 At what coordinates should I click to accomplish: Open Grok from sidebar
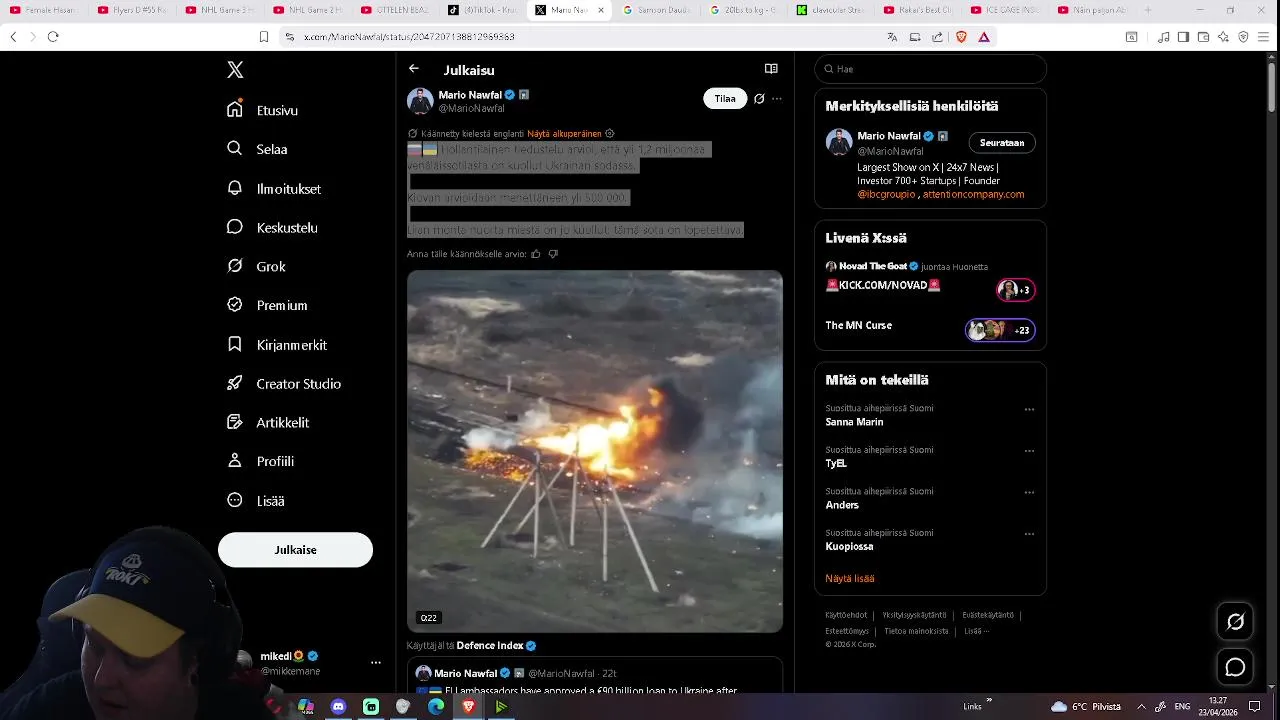click(256, 266)
